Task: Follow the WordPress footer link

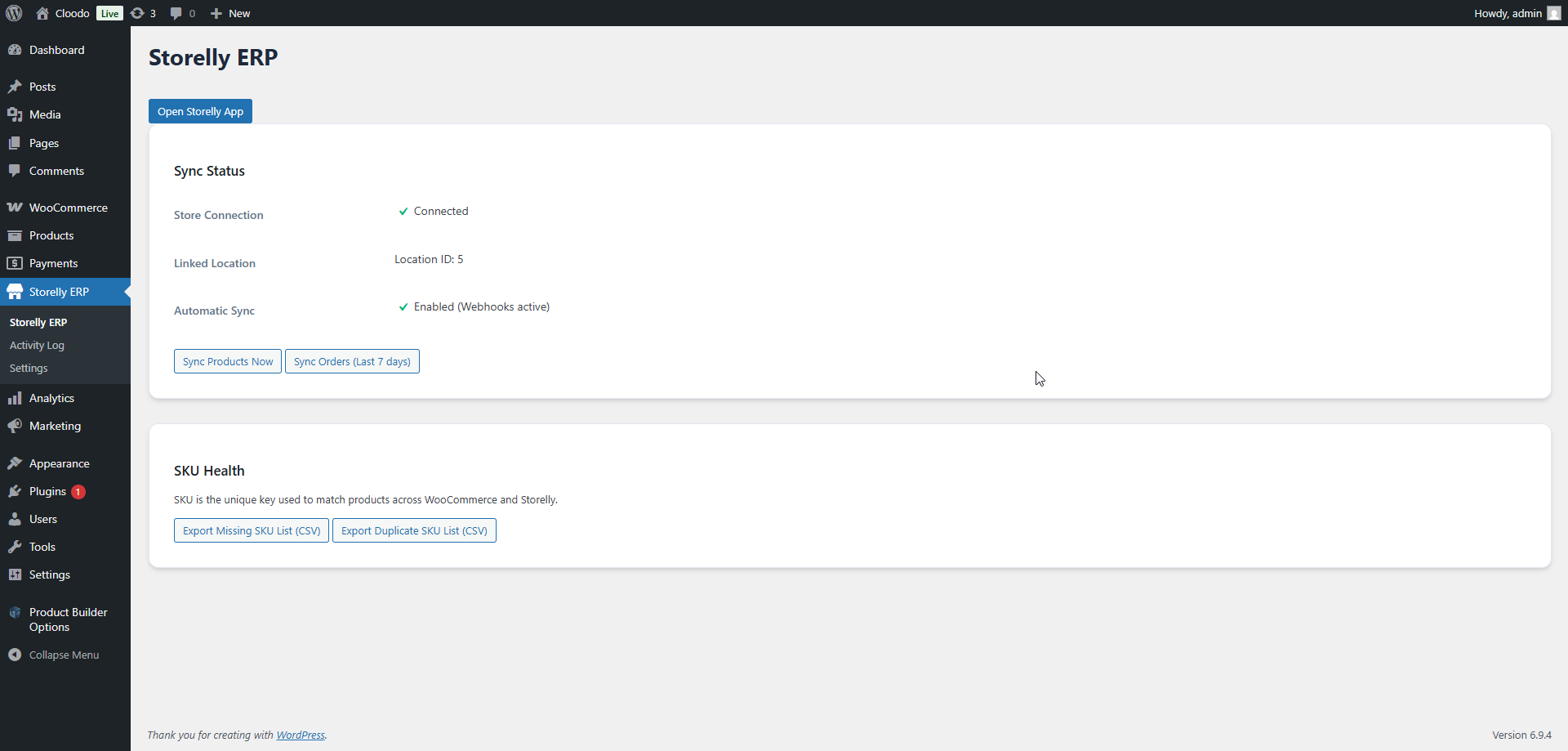Action: 301,735
